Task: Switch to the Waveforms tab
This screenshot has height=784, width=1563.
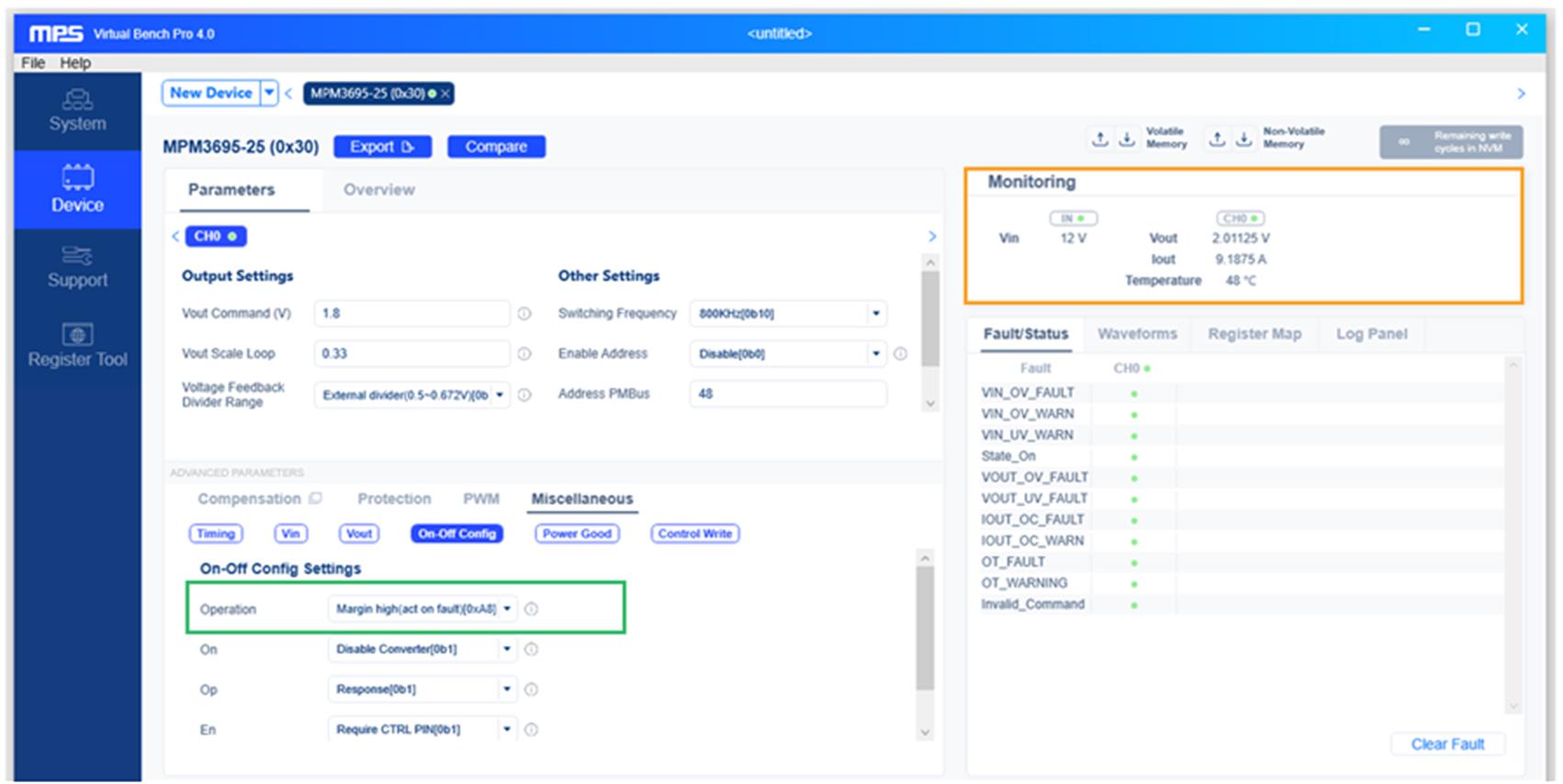Action: pos(1137,334)
